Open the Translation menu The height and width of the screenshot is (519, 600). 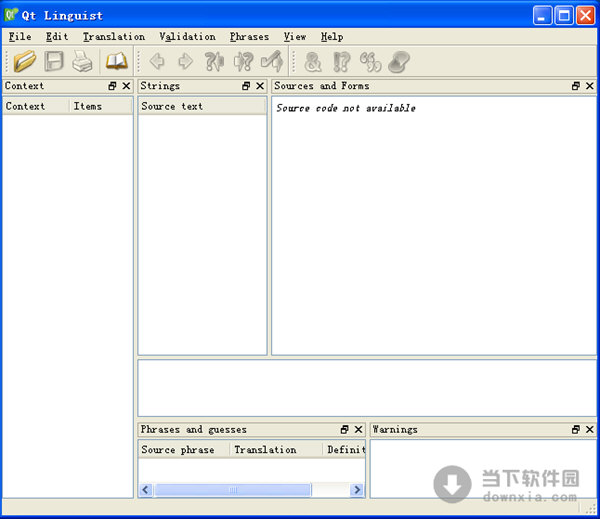114,37
